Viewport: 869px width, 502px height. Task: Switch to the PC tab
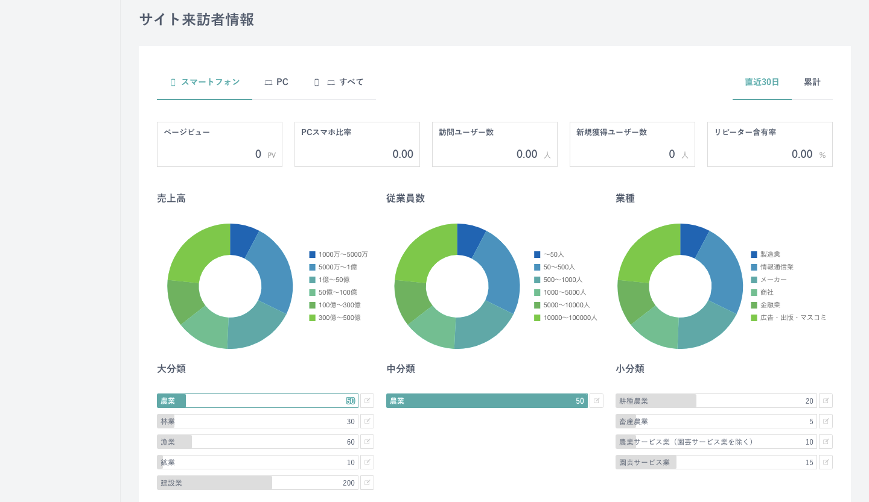277,82
